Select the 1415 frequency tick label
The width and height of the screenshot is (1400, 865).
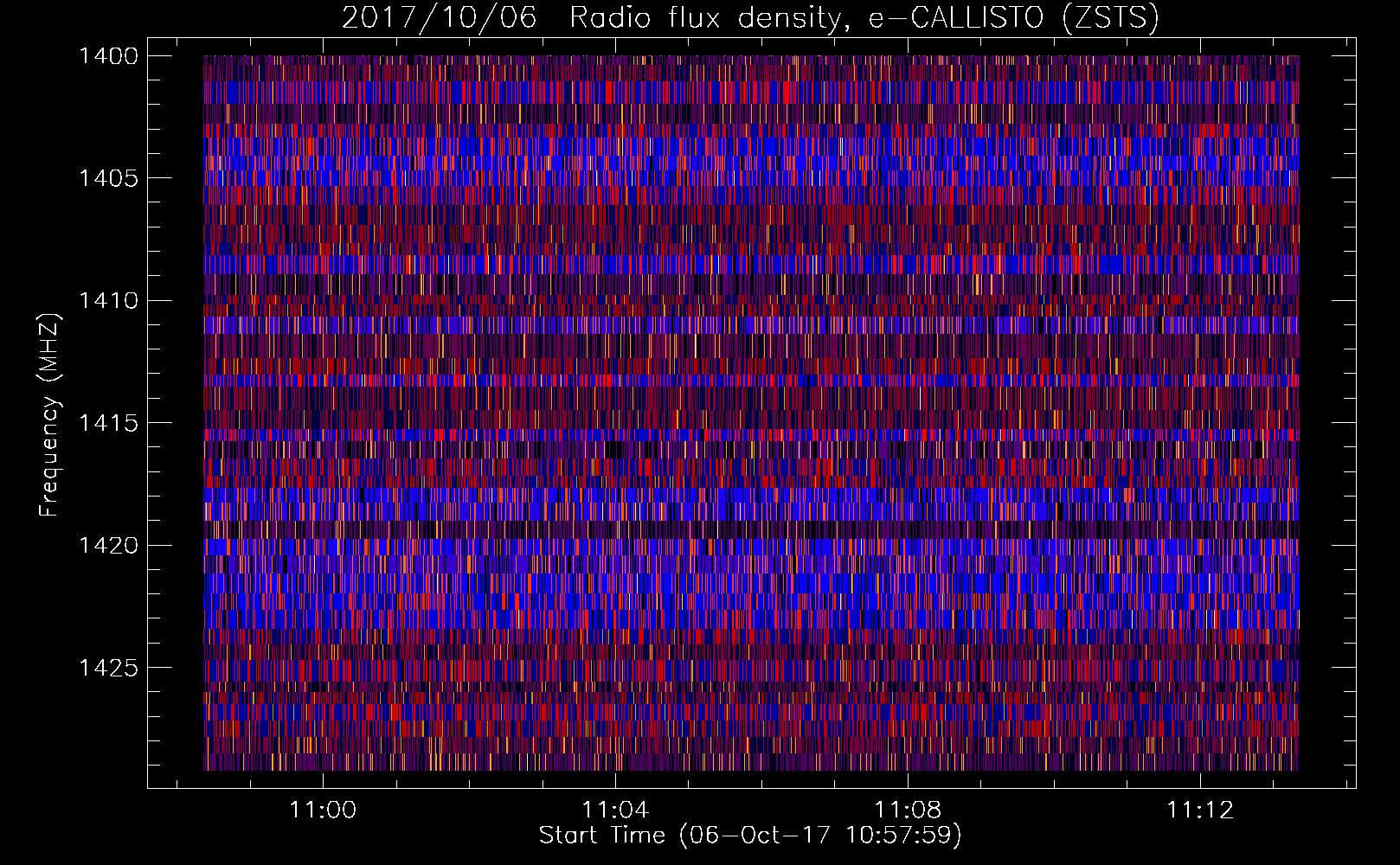[108, 423]
